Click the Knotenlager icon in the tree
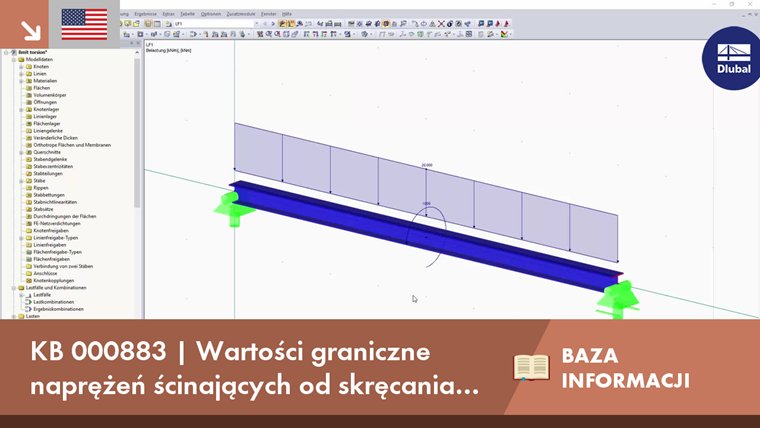760x428 pixels. (x=29, y=110)
